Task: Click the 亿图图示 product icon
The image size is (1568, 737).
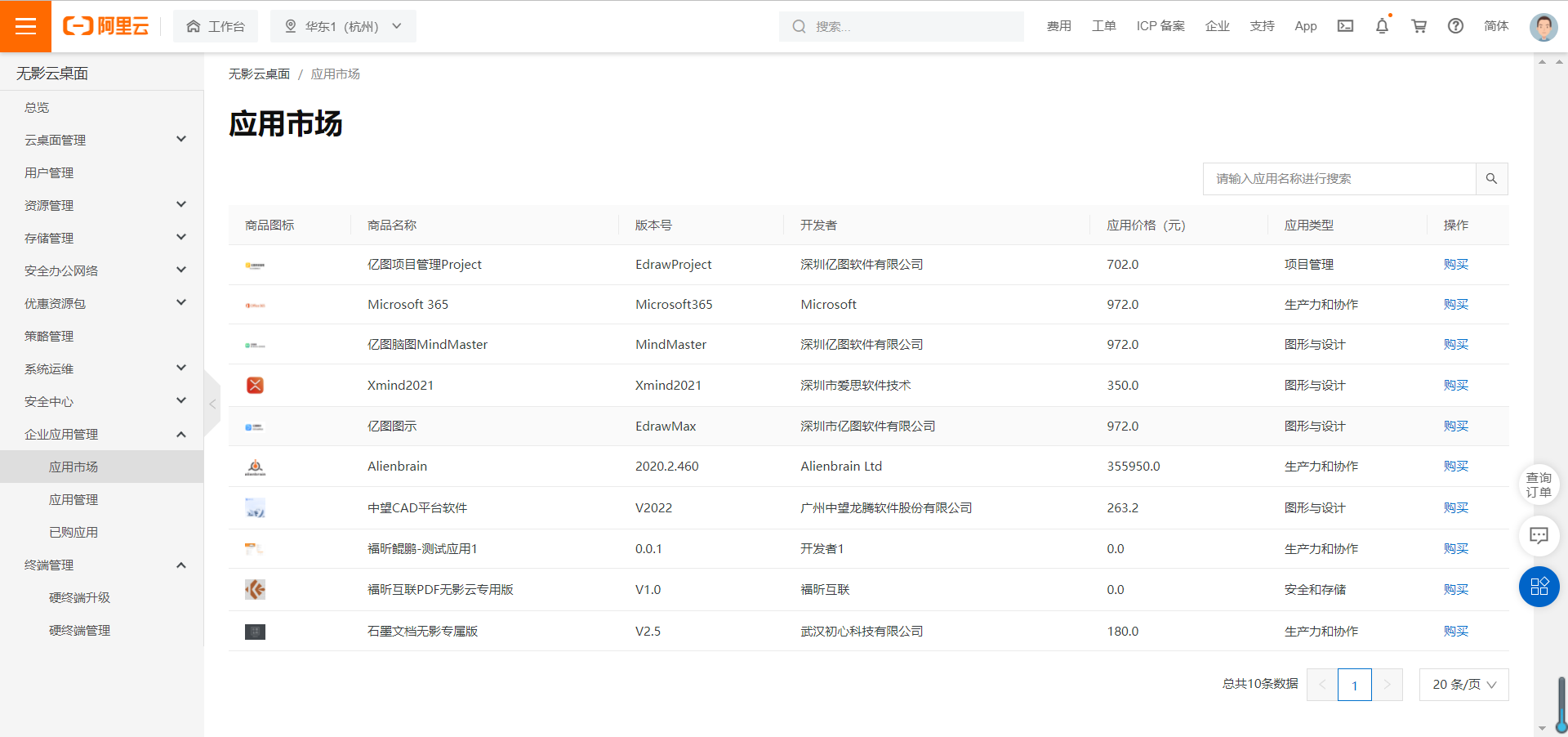Action: 255,427
